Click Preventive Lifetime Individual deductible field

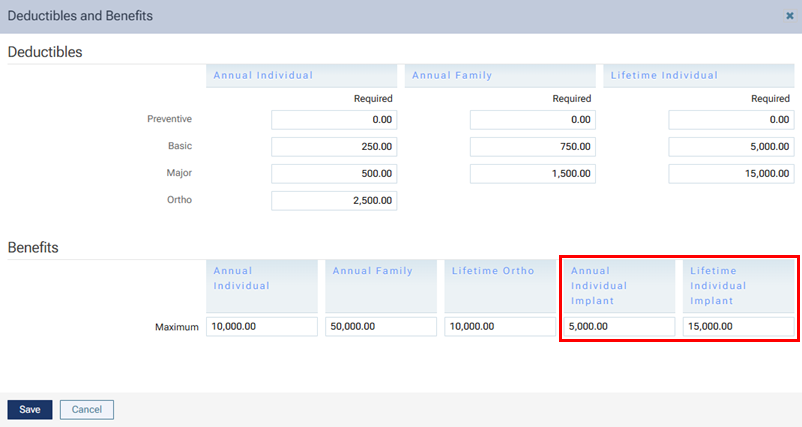pos(731,120)
